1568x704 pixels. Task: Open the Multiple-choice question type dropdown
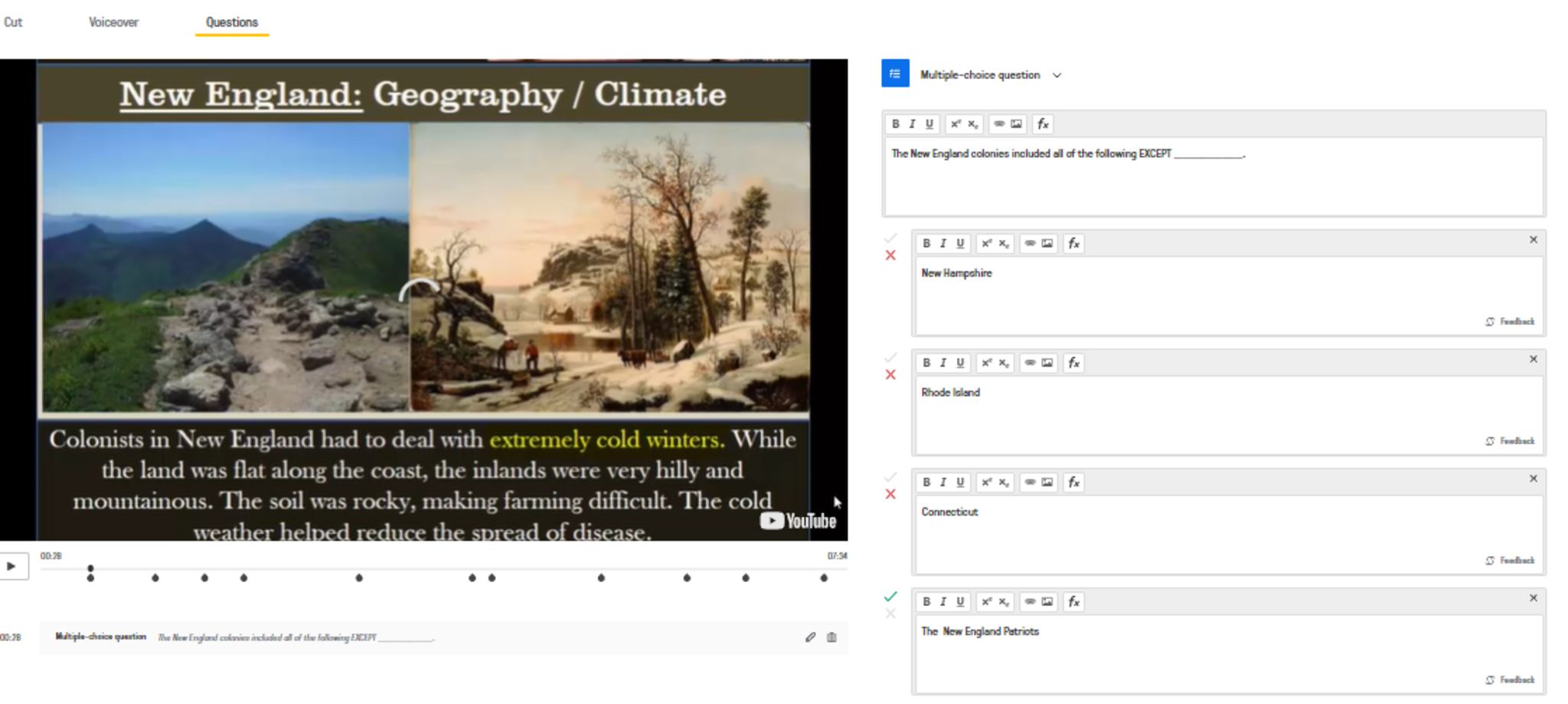click(x=1057, y=75)
